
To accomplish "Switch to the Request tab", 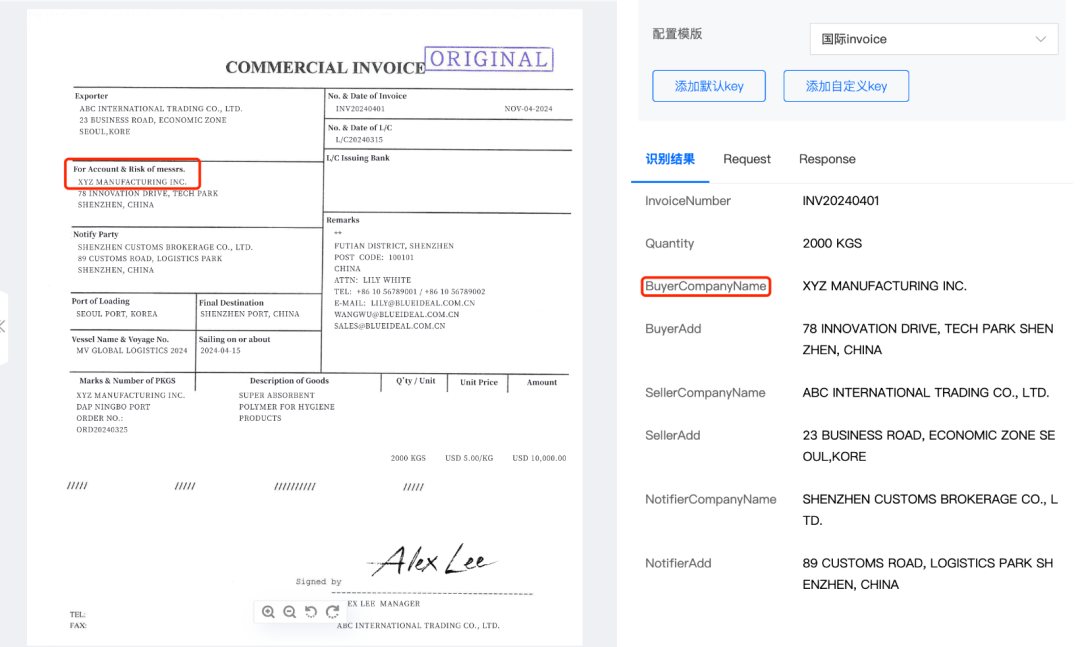I will tap(747, 159).
